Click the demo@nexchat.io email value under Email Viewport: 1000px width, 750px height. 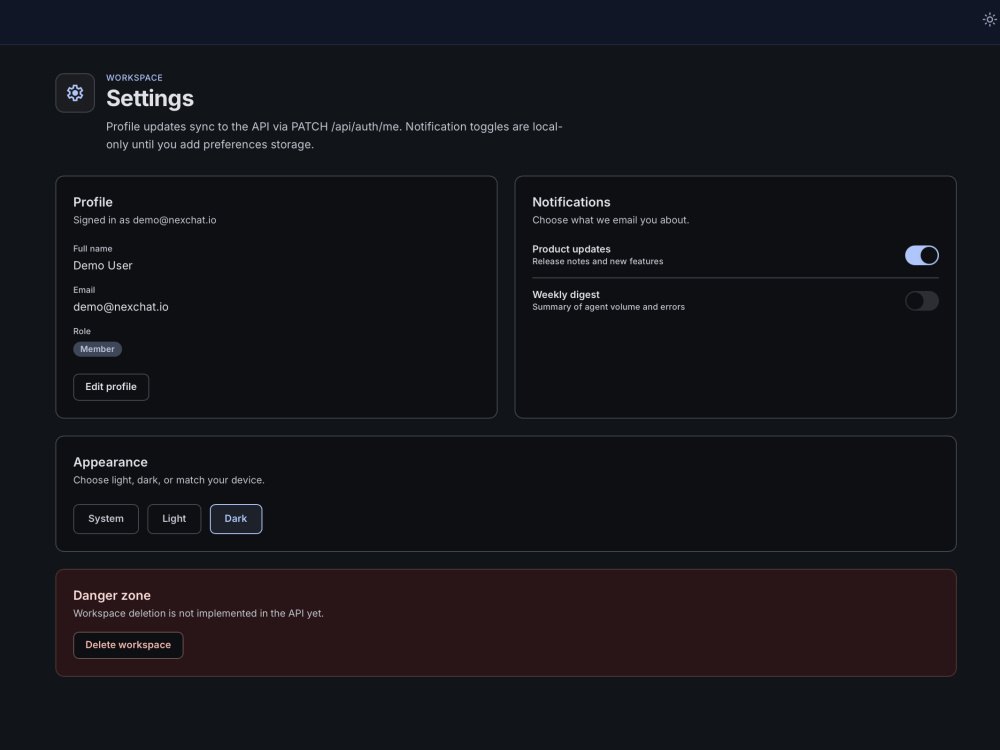(121, 307)
